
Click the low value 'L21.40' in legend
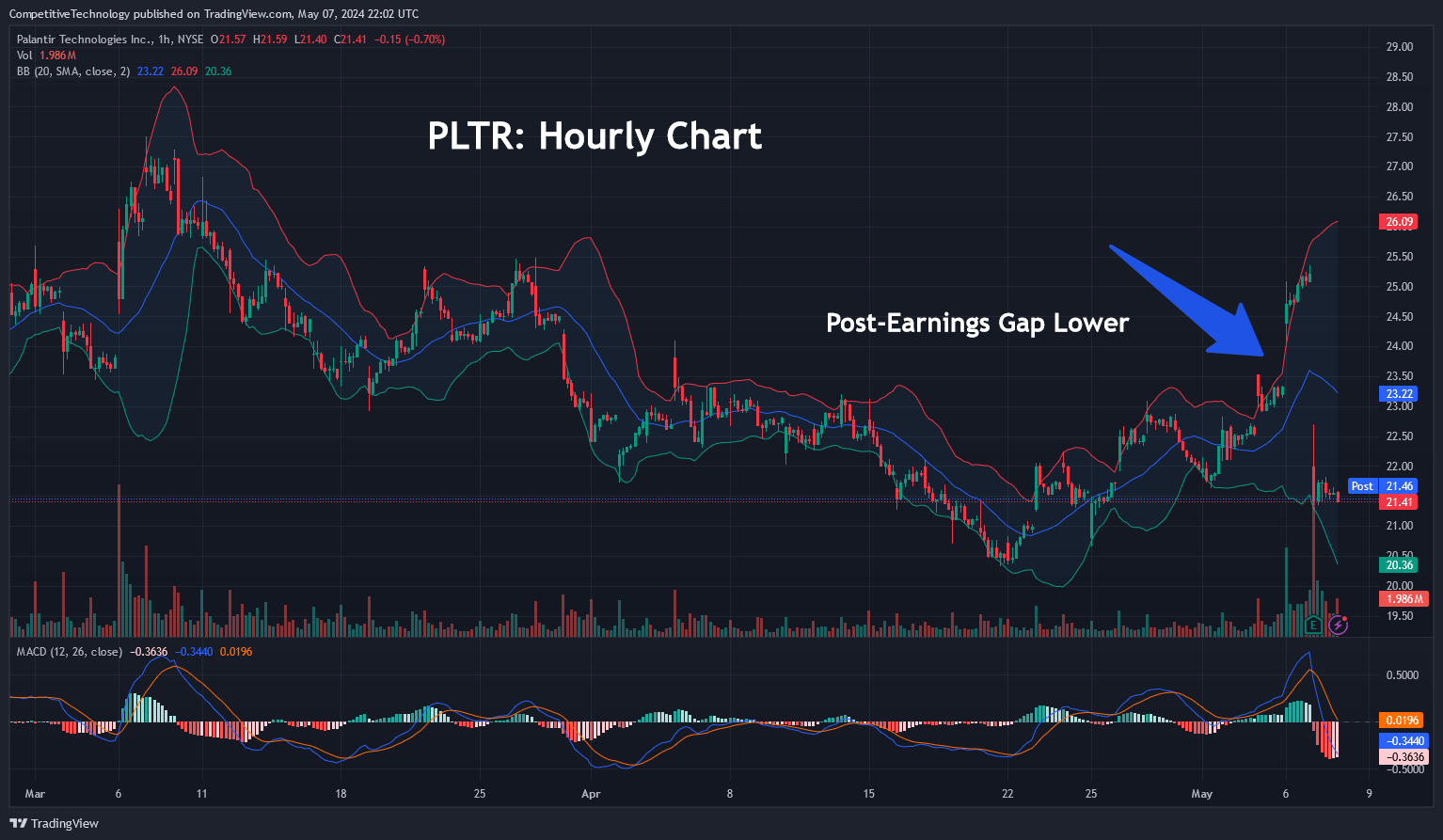(310, 40)
